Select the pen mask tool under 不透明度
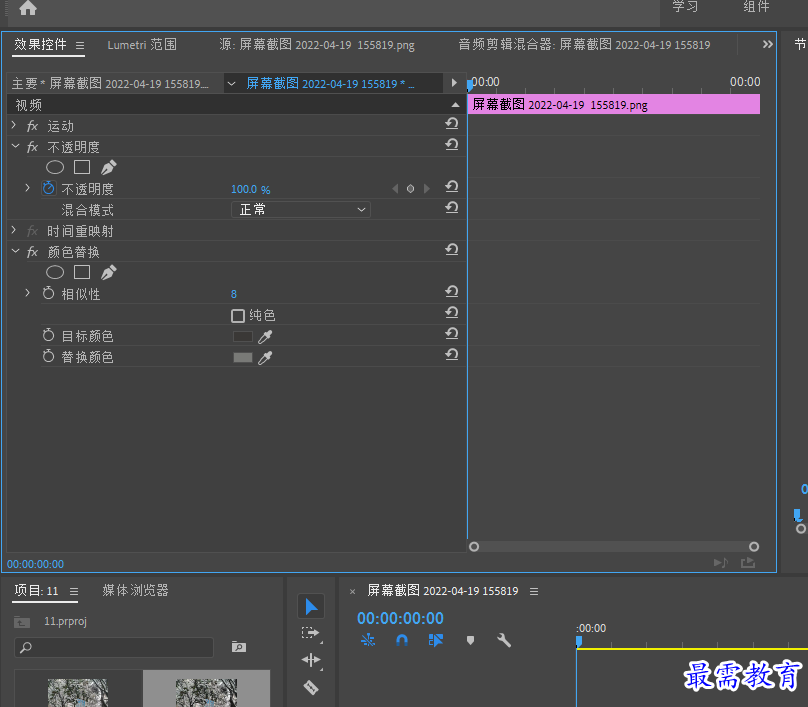The image size is (808, 707). click(x=108, y=167)
